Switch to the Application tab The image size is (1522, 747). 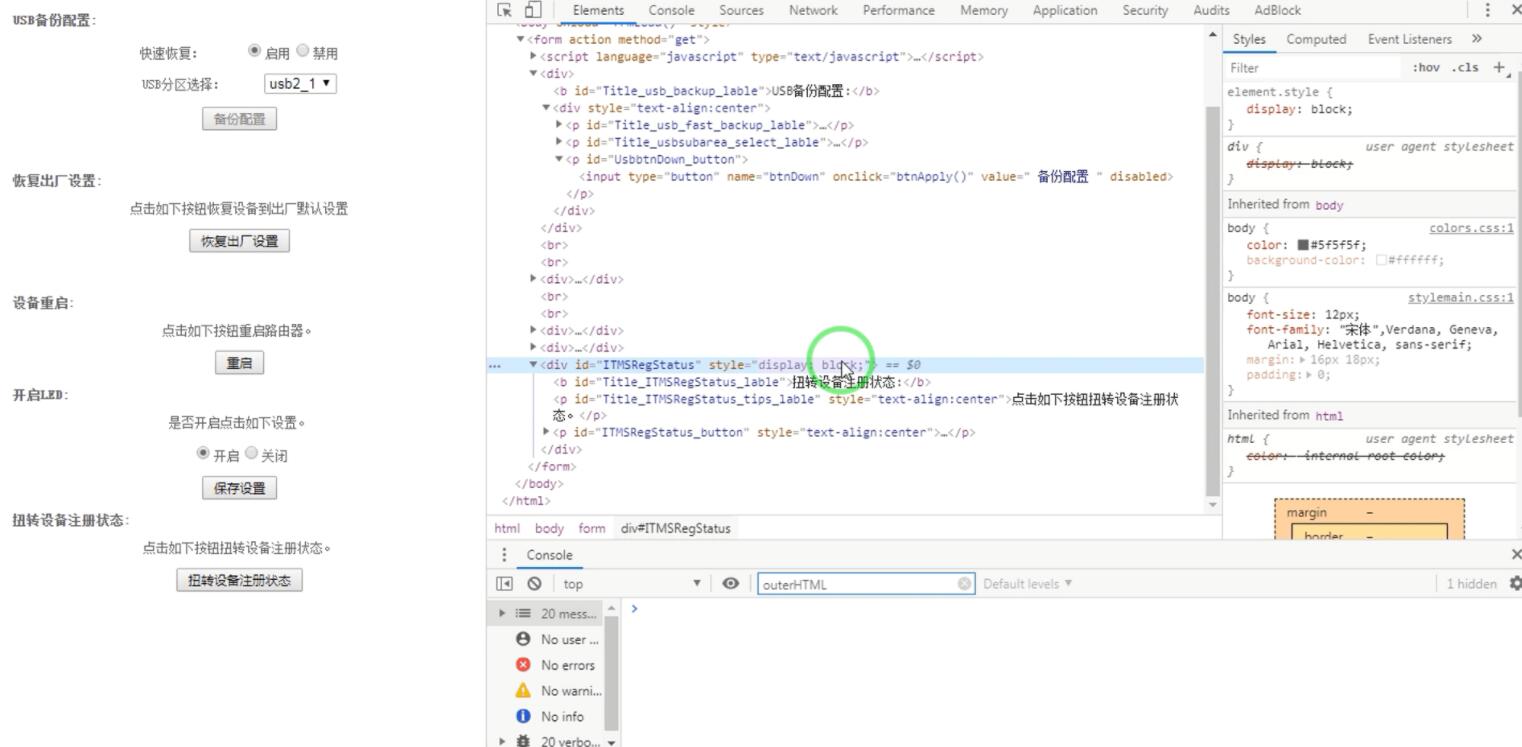click(x=1064, y=10)
